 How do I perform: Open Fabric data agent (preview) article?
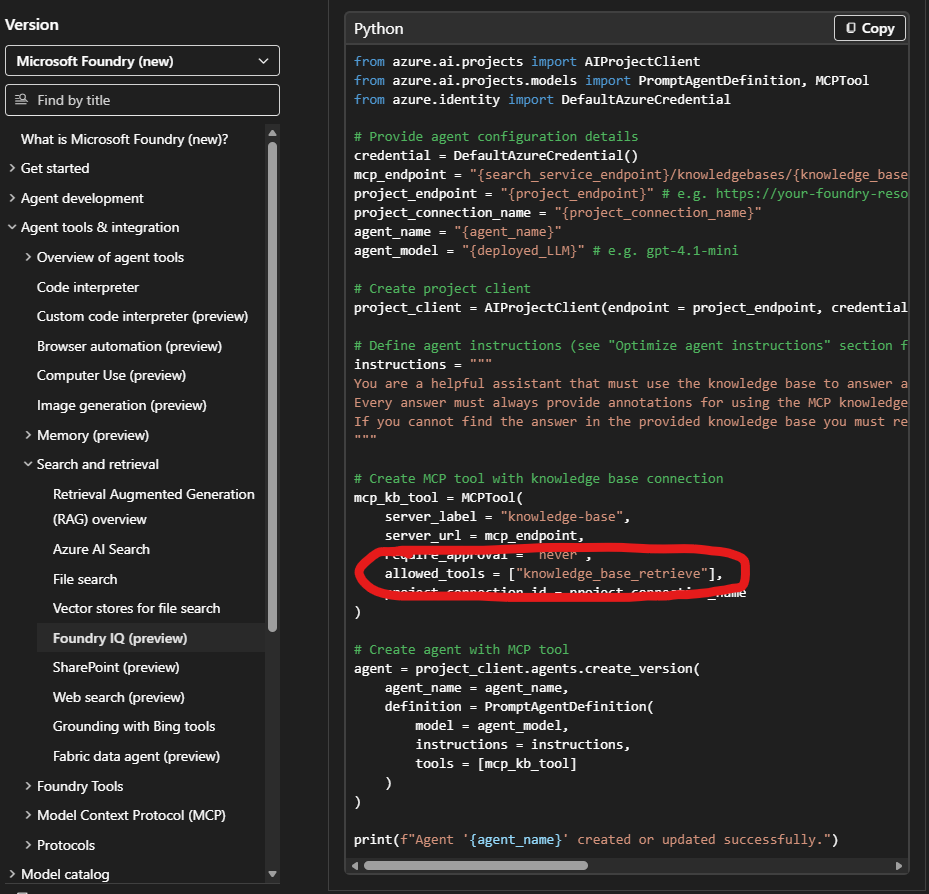click(x=136, y=757)
